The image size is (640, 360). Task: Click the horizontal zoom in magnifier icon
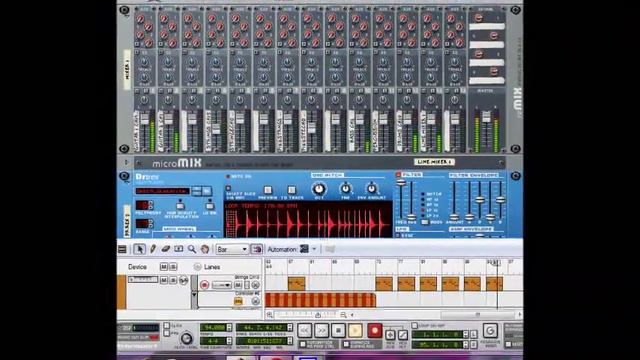(x=270, y=315)
